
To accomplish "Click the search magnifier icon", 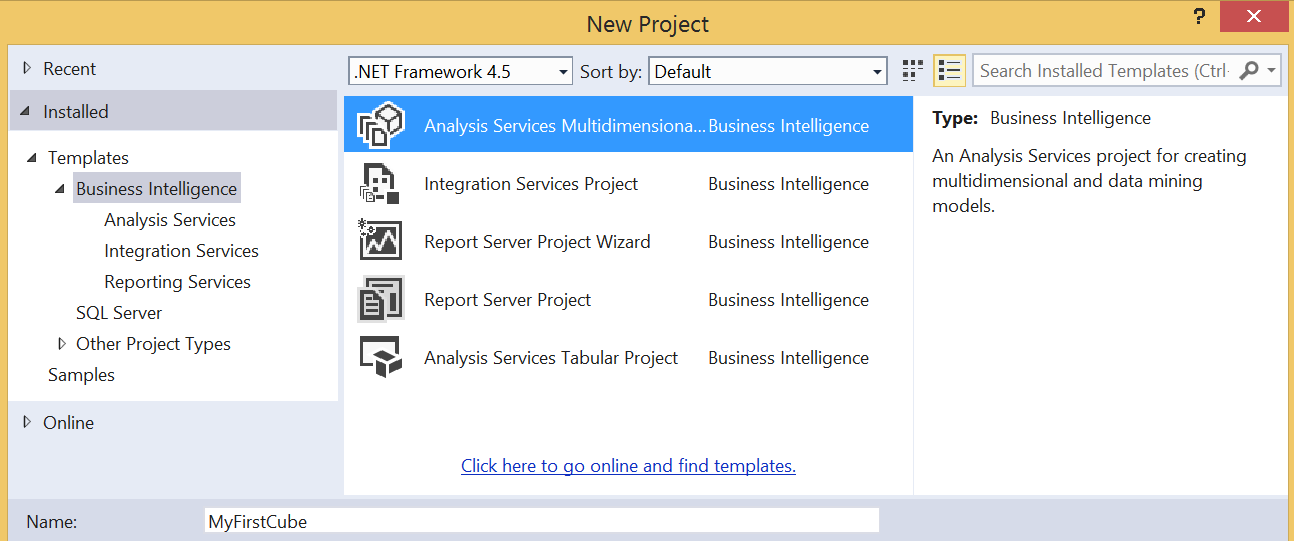I will [x=1249, y=71].
